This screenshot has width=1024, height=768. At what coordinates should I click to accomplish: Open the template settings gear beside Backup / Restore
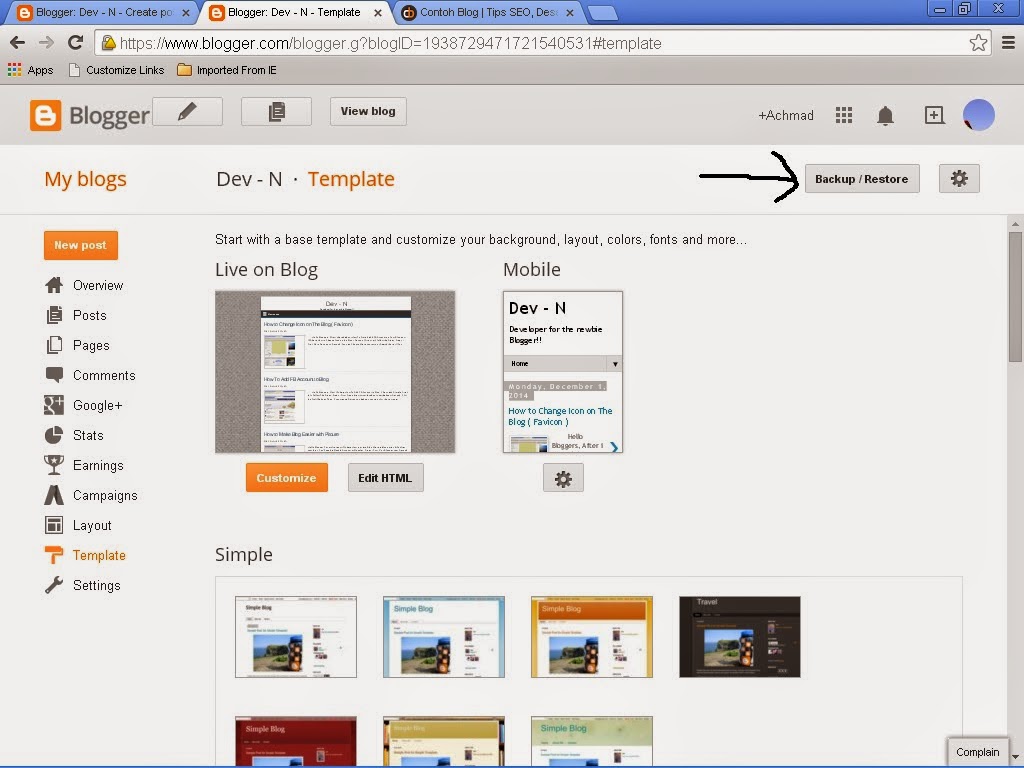(959, 179)
